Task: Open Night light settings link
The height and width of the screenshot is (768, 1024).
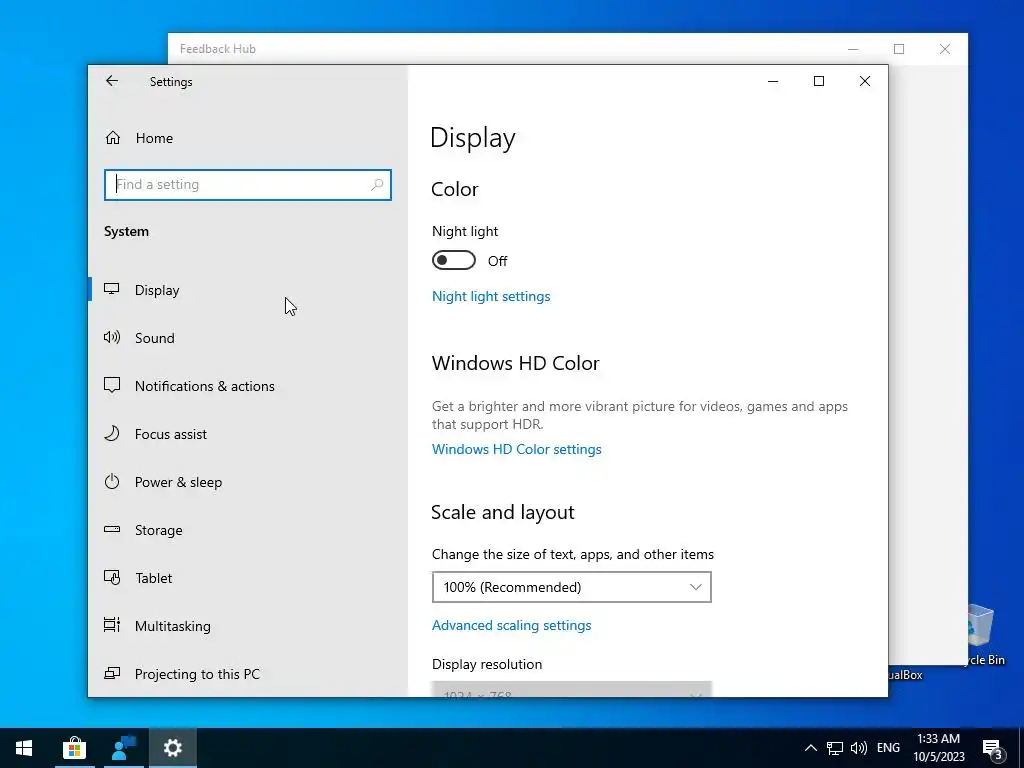Action: point(491,296)
